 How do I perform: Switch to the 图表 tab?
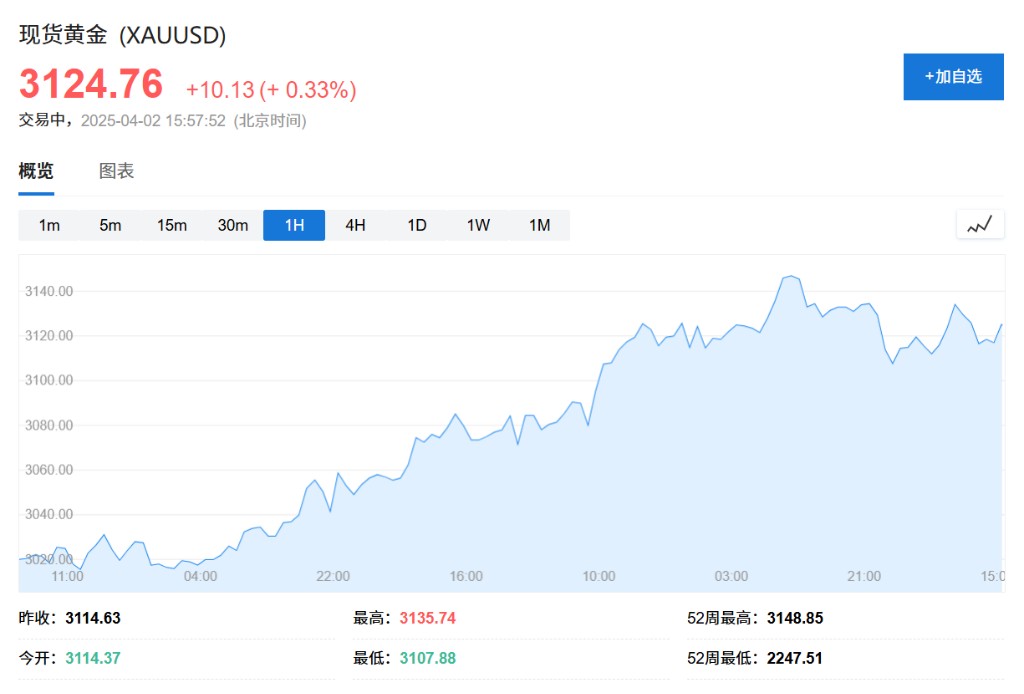click(116, 171)
